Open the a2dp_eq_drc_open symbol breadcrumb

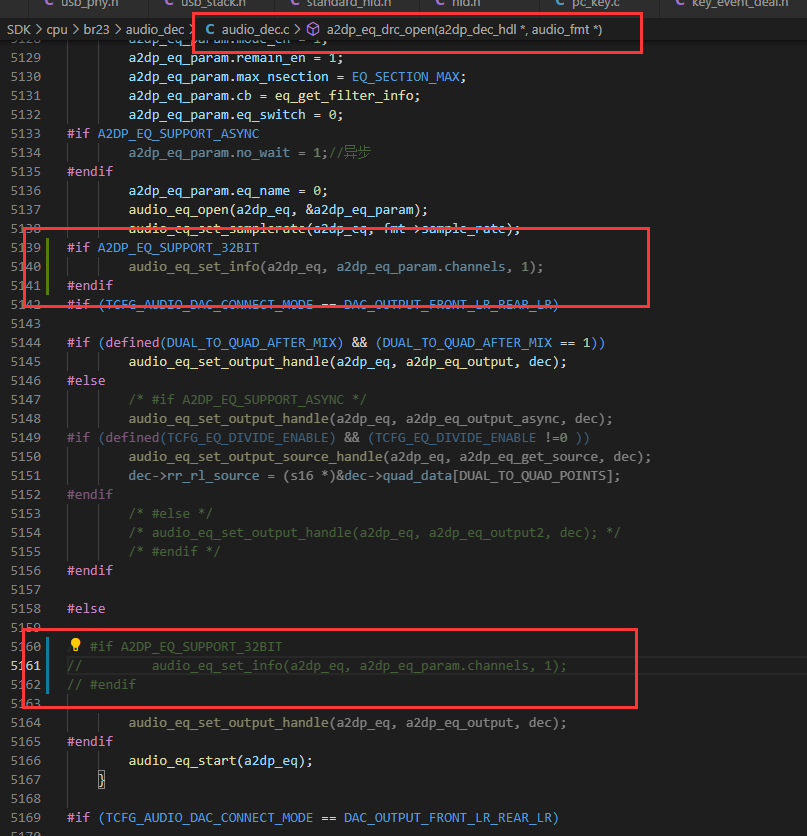click(x=464, y=29)
